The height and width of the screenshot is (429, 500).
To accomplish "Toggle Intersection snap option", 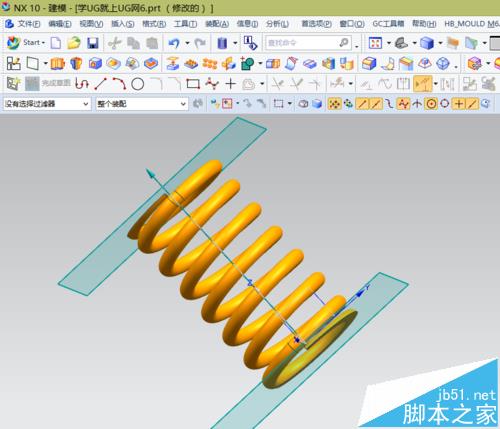I will (417, 104).
